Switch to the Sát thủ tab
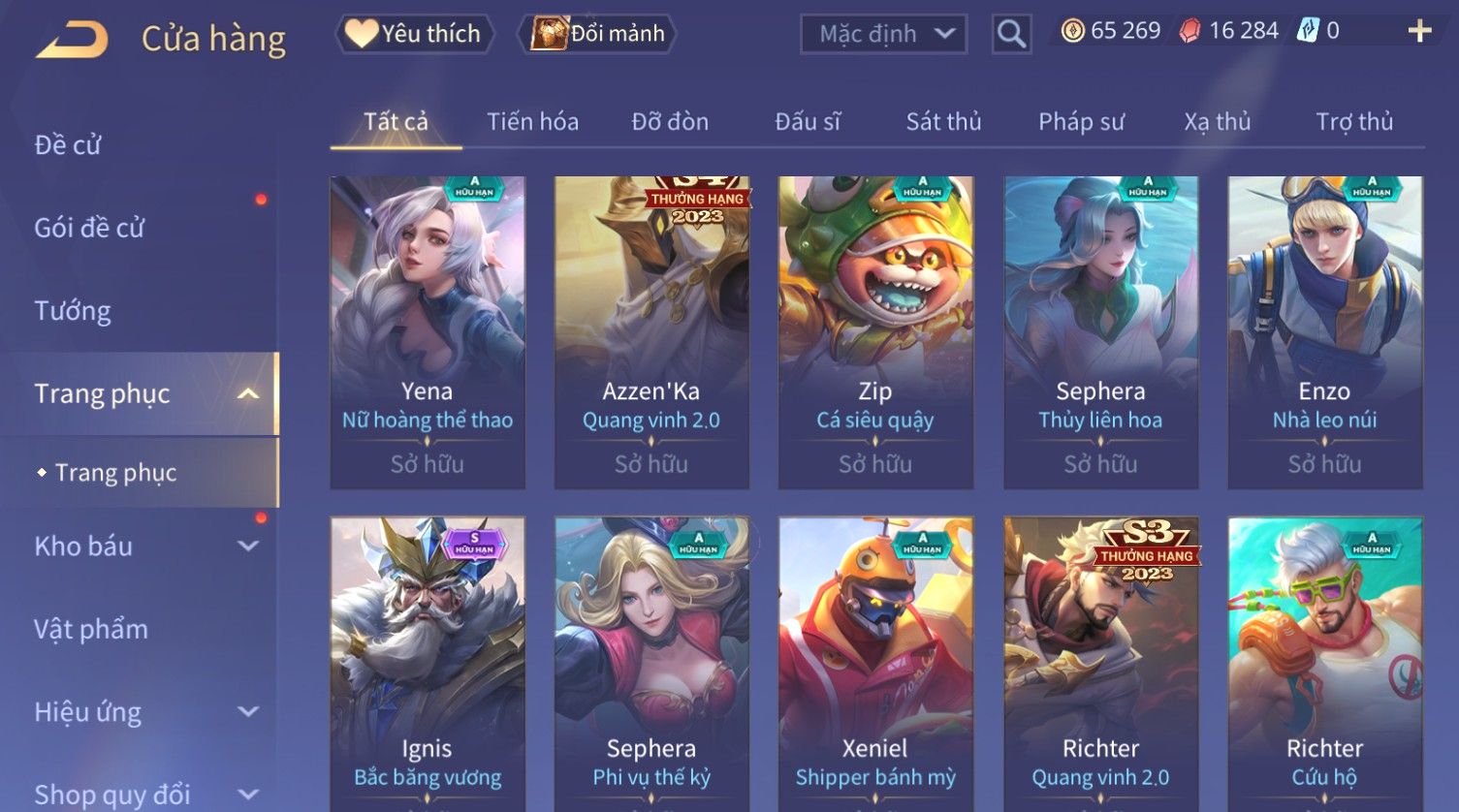The height and width of the screenshot is (812, 1459). (943, 122)
